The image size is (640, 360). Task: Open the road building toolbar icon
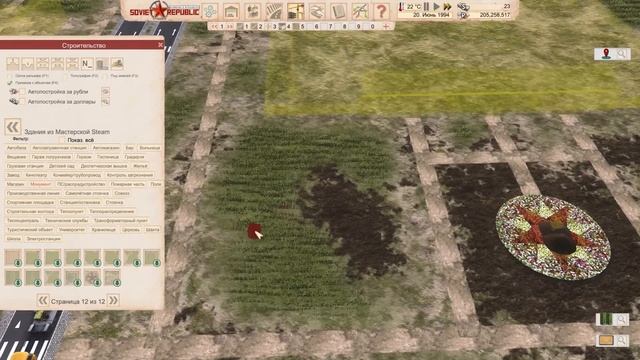pos(274,11)
